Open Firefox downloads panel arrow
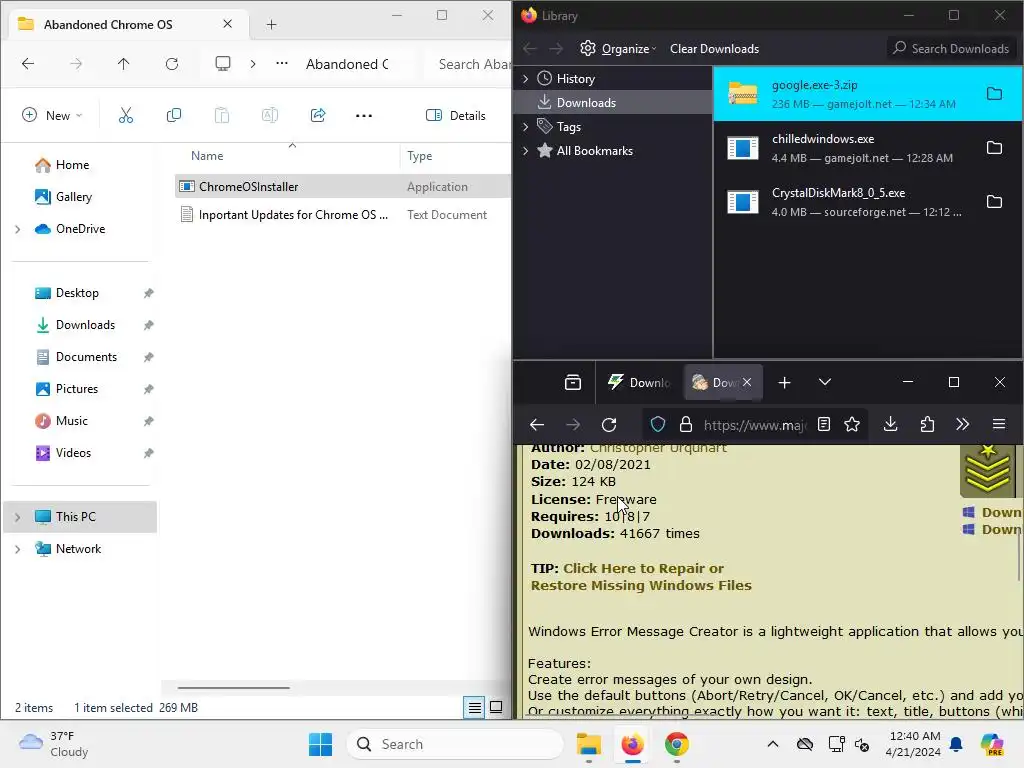Screen dimensions: 1024x768 coord(890,425)
